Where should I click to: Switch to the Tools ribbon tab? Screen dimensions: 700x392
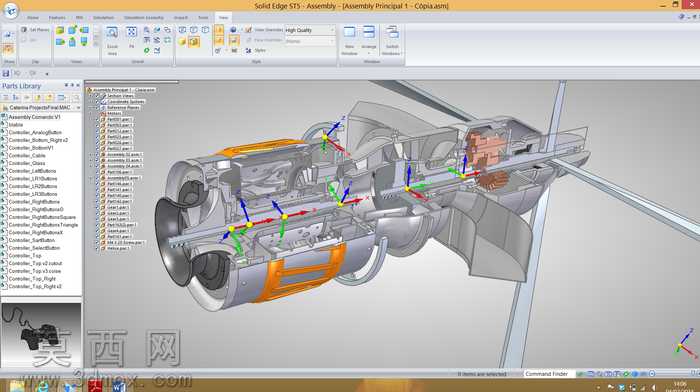[x=203, y=17]
